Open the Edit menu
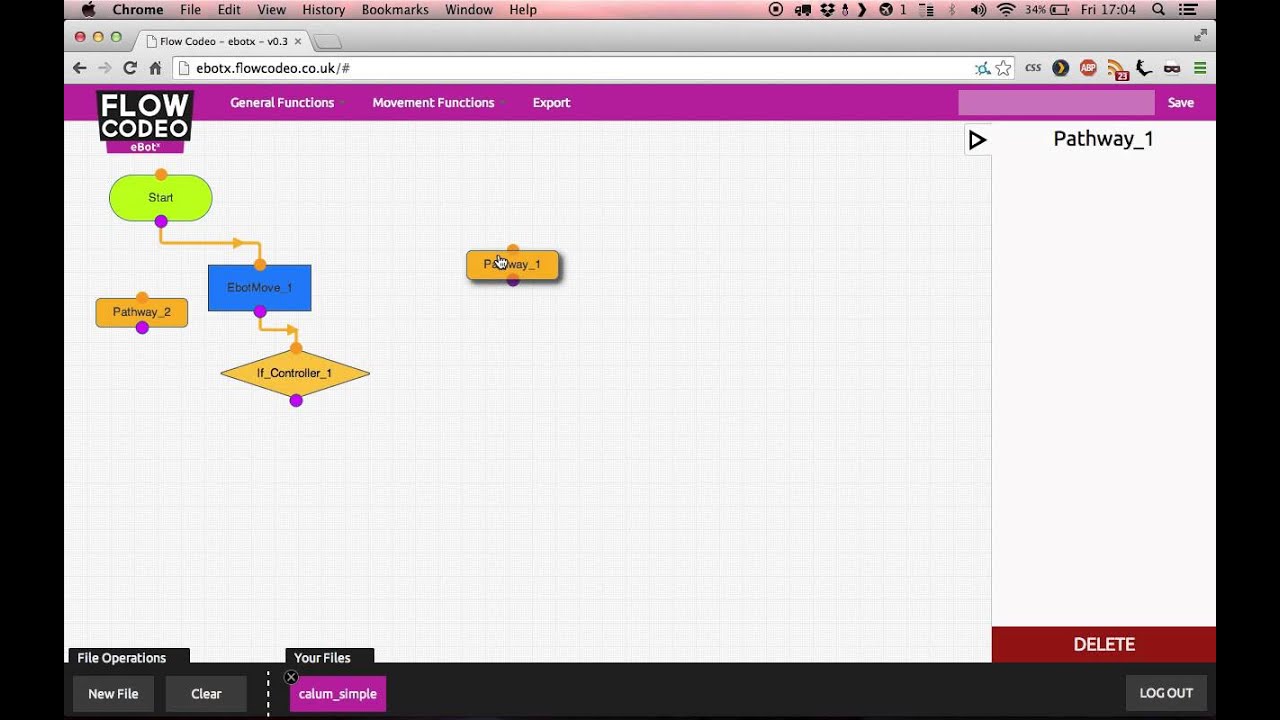The height and width of the screenshot is (720, 1280). coord(229,10)
